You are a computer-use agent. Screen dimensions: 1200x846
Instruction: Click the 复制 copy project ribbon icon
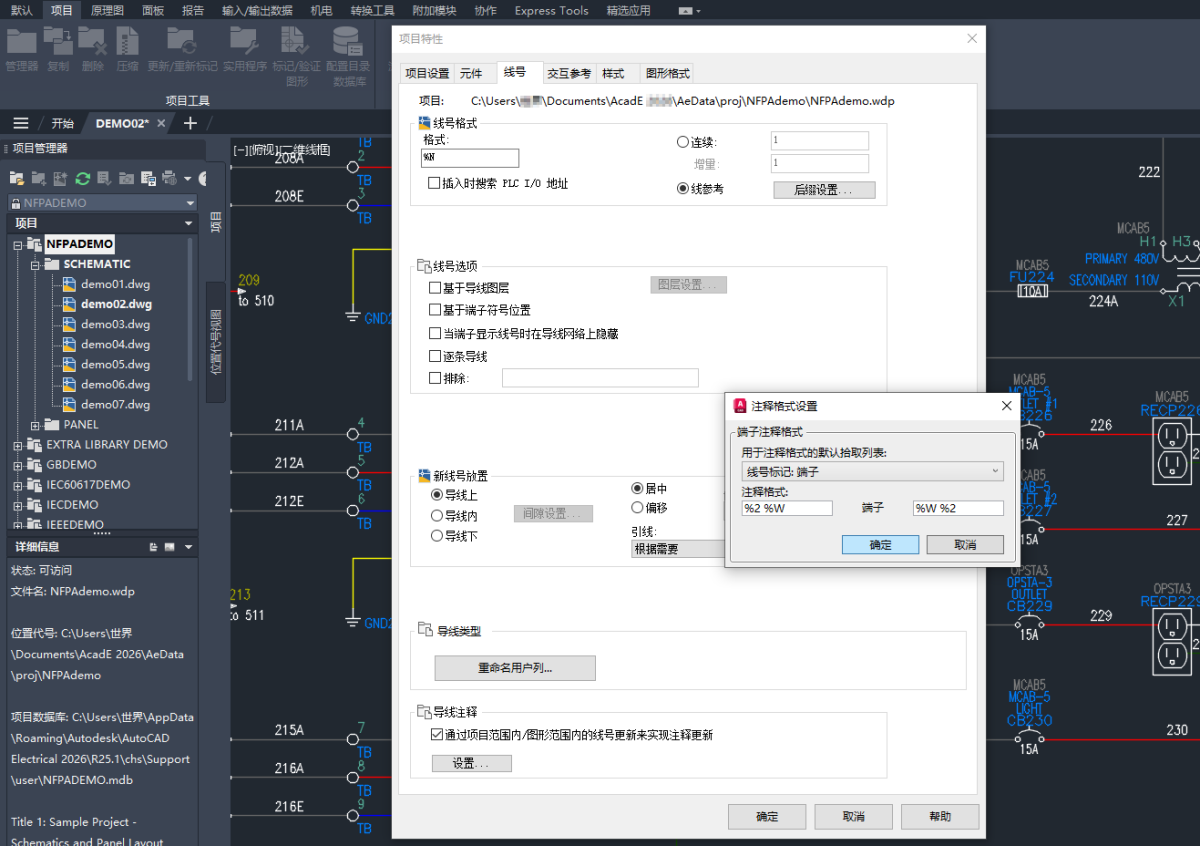[58, 41]
